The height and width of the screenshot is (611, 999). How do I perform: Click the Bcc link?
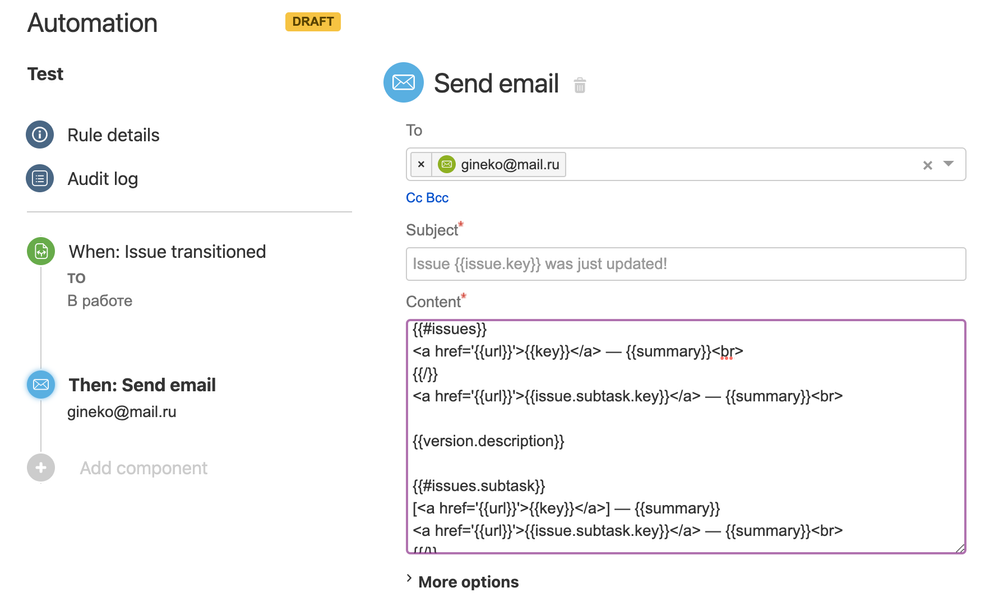pyautogui.click(x=438, y=198)
